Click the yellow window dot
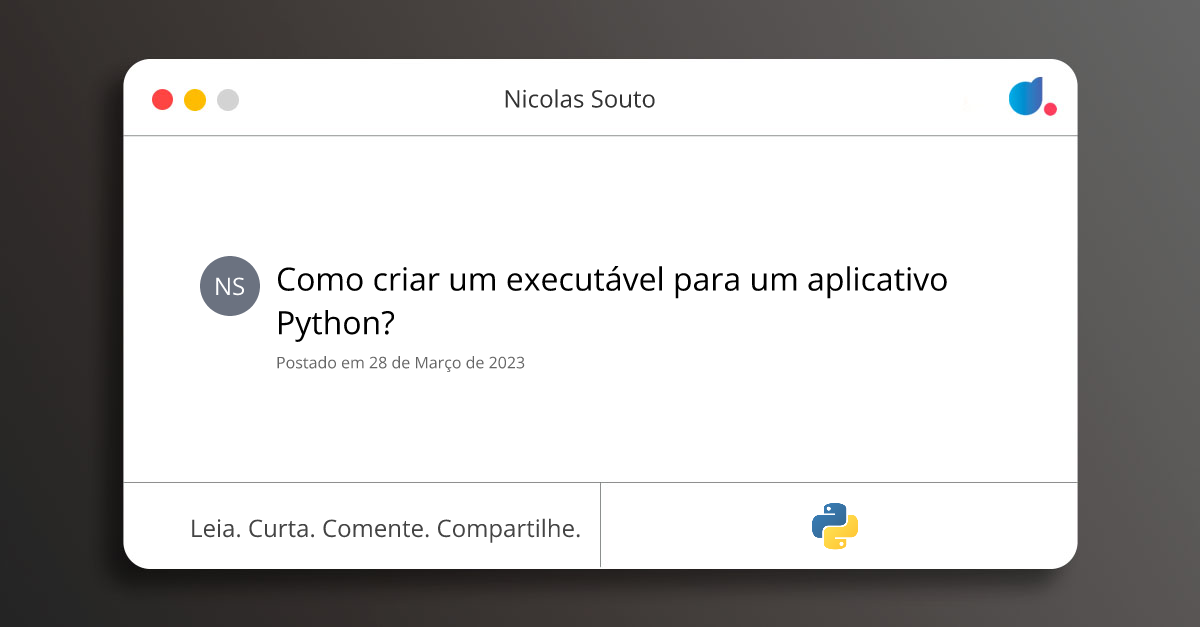The width and height of the screenshot is (1200, 628). [x=195, y=100]
